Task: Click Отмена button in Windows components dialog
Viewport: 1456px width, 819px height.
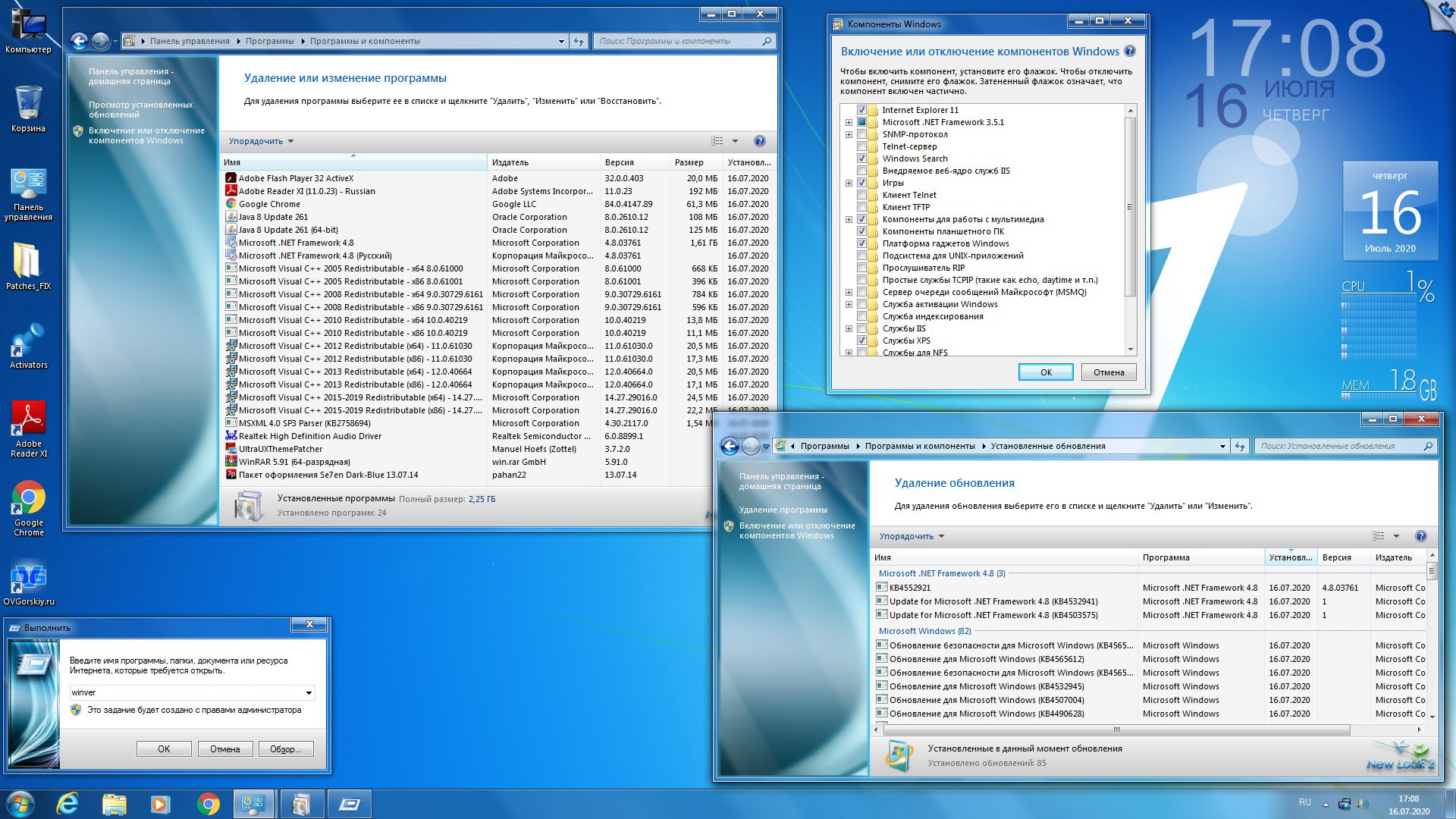Action: tap(1109, 372)
